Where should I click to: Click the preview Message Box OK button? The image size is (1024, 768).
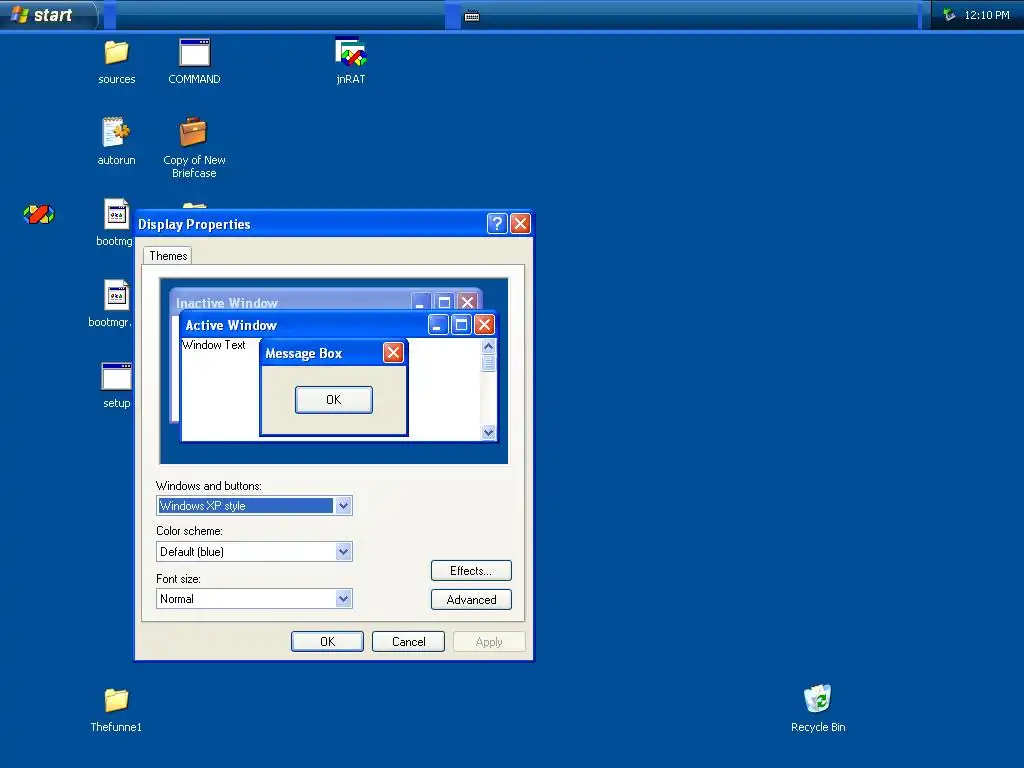334,400
